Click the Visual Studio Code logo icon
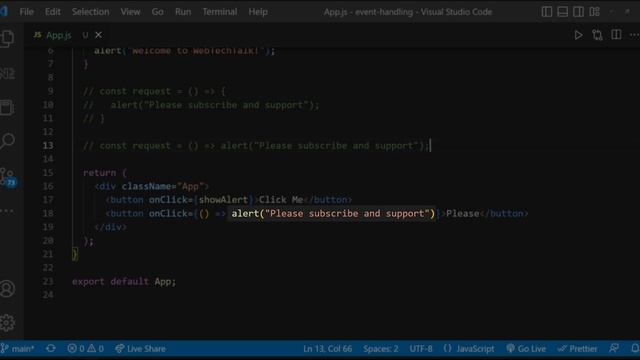Screen dimensions: 640x360 (3, 11)
